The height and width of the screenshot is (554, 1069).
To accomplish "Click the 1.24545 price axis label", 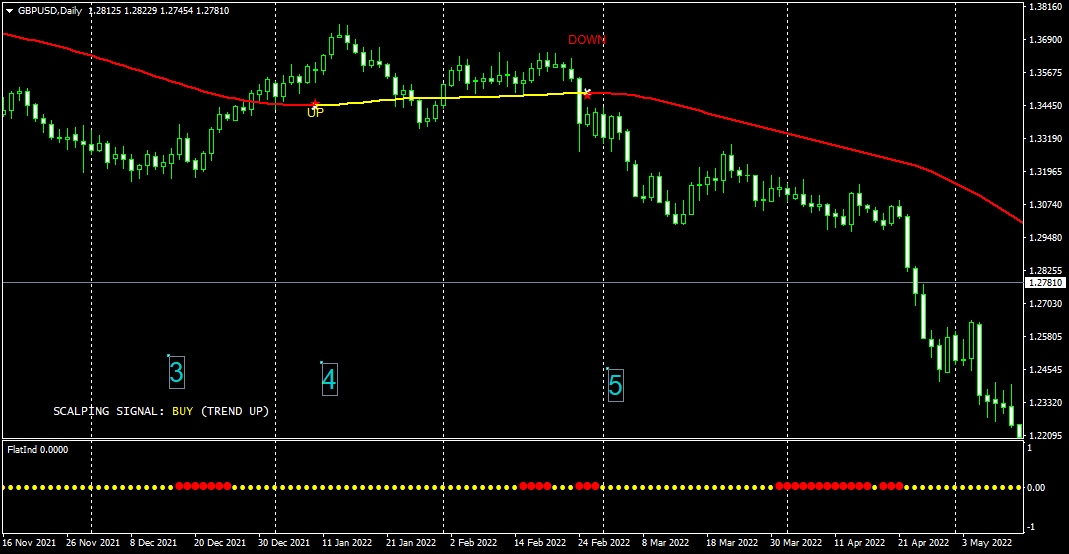I will (1045, 369).
